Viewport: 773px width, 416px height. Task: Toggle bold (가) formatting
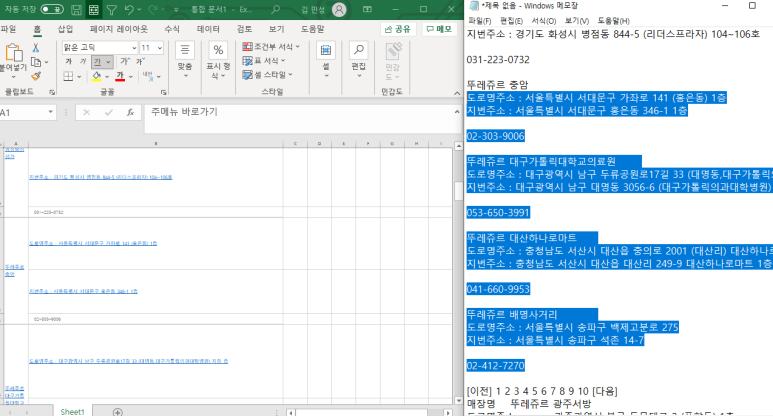pyautogui.click(x=69, y=62)
